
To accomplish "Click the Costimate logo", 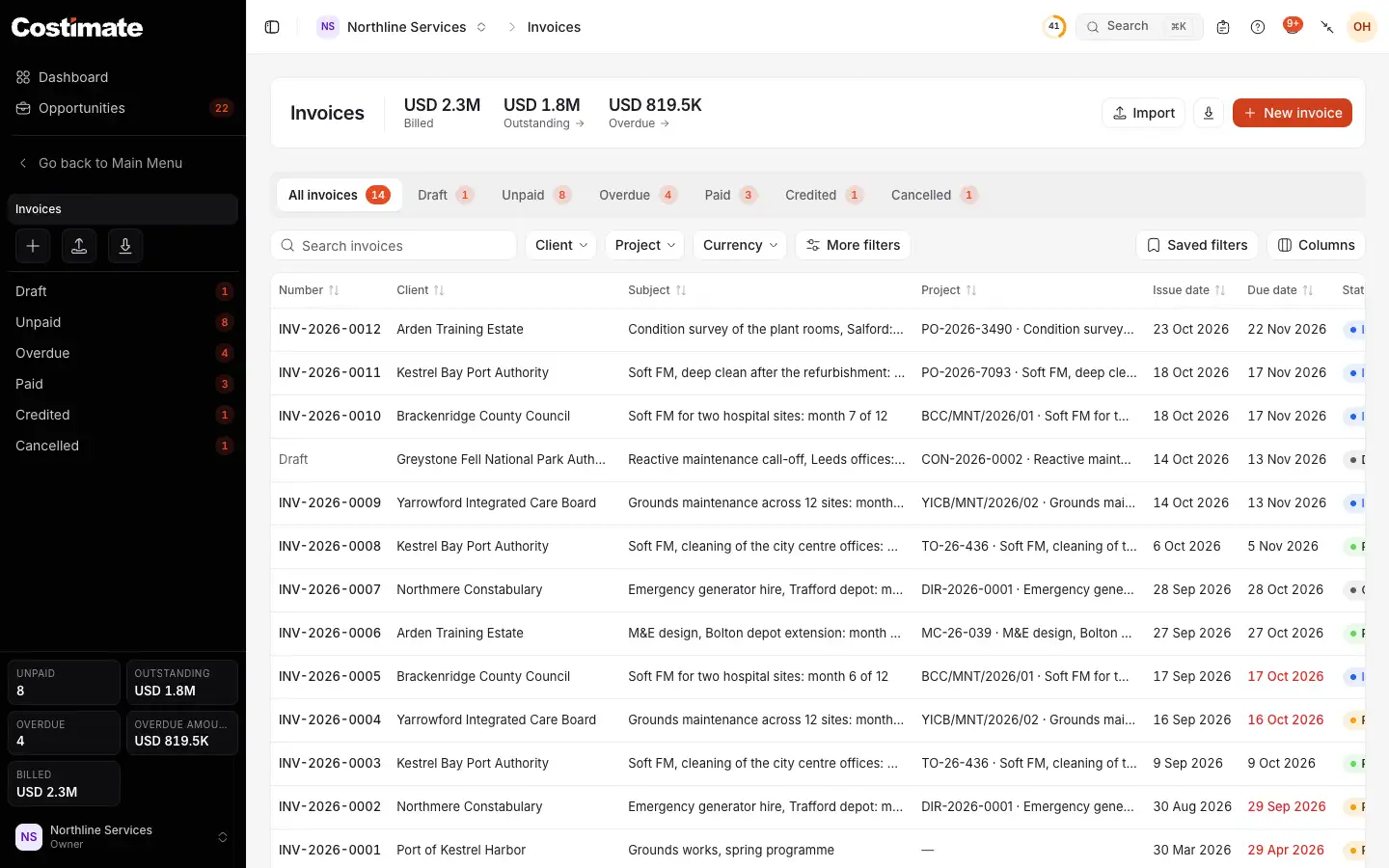I will tap(77, 27).
